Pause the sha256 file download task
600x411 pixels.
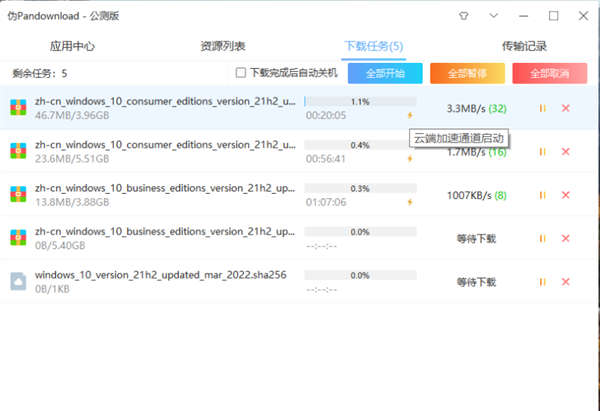tap(542, 282)
